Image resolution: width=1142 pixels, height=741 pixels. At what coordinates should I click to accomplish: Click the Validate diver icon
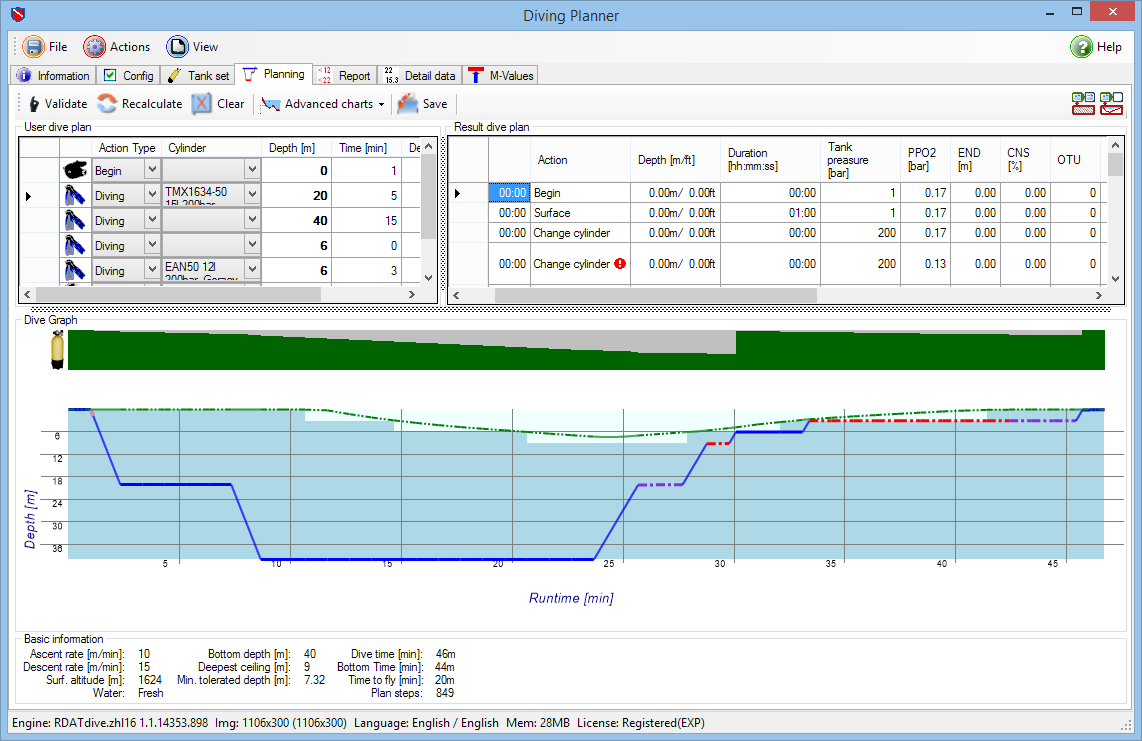(33, 104)
